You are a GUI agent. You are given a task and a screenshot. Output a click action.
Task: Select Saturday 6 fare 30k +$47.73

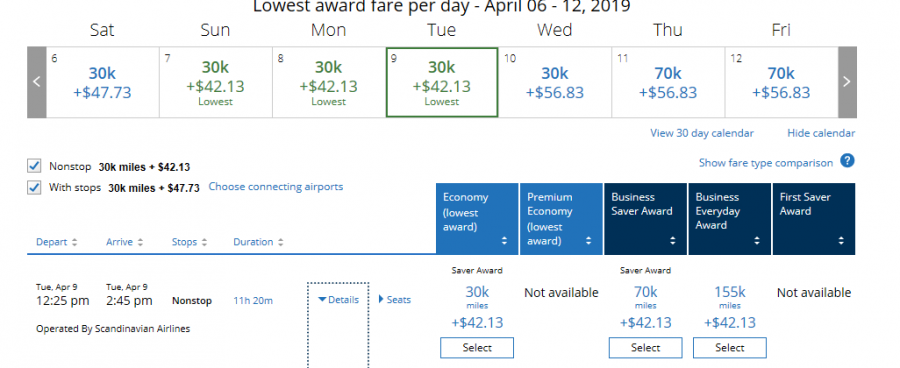click(x=102, y=83)
